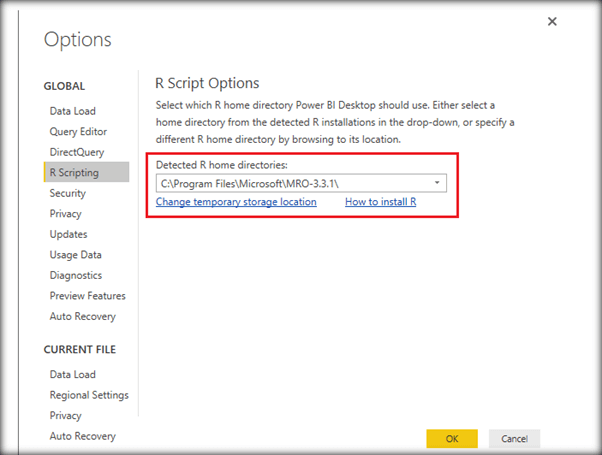Go to DirectQuery options

pos(77,152)
